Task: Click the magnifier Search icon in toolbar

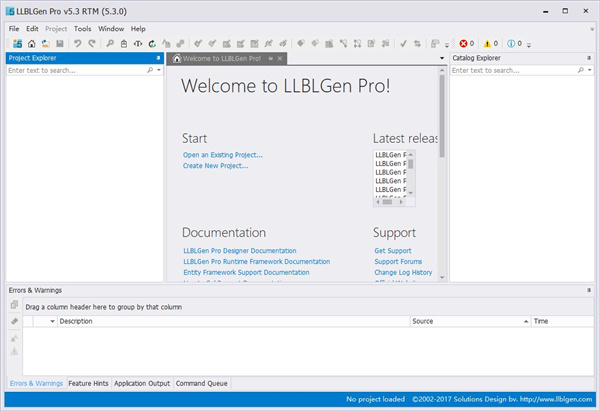Action: [x=110, y=44]
